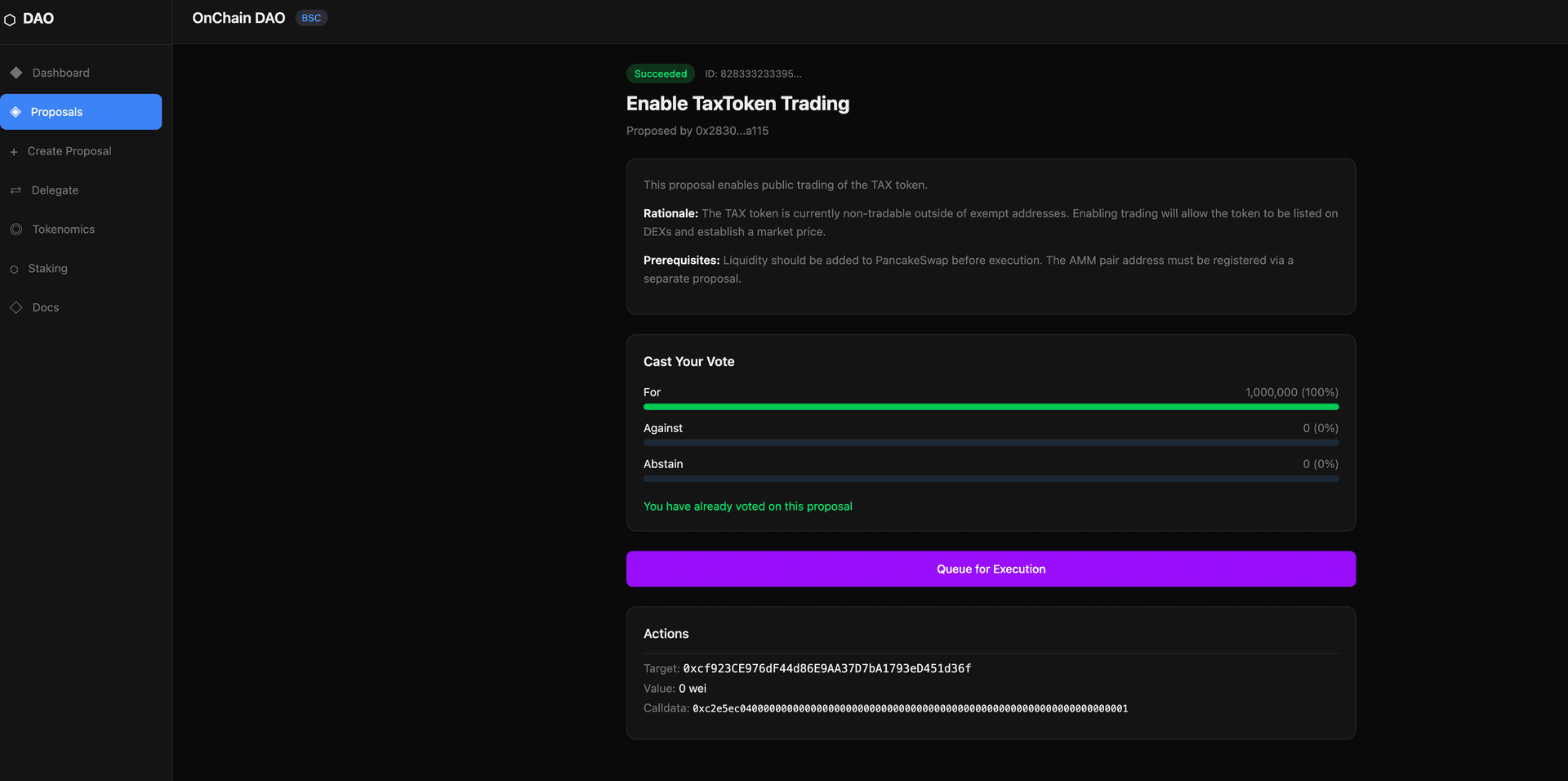Click the DAO hexagon logo icon
1568x781 pixels.
[x=10, y=20]
